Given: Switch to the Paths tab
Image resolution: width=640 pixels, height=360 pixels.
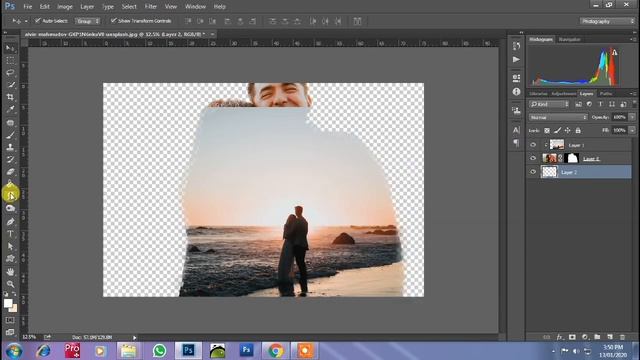Looking at the screenshot, I should click(606, 94).
